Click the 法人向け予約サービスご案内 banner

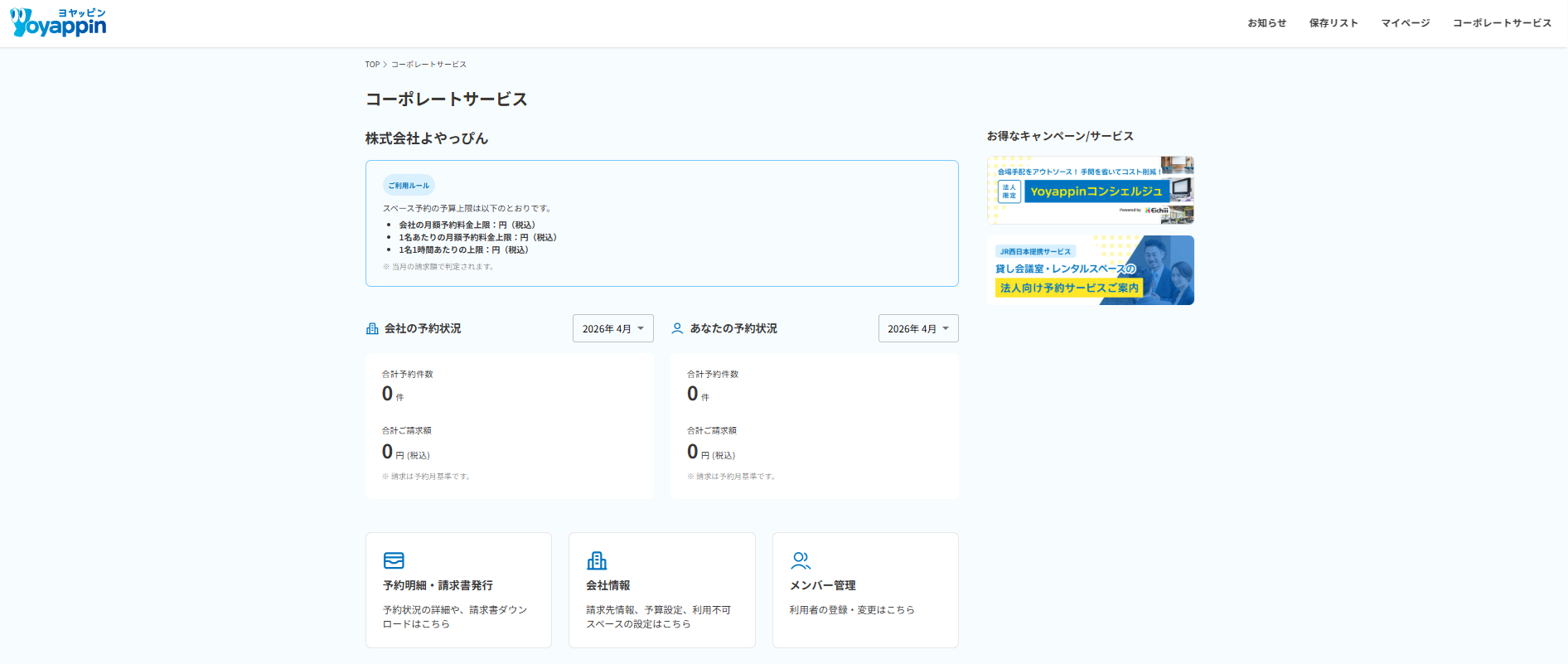(x=1090, y=270)
